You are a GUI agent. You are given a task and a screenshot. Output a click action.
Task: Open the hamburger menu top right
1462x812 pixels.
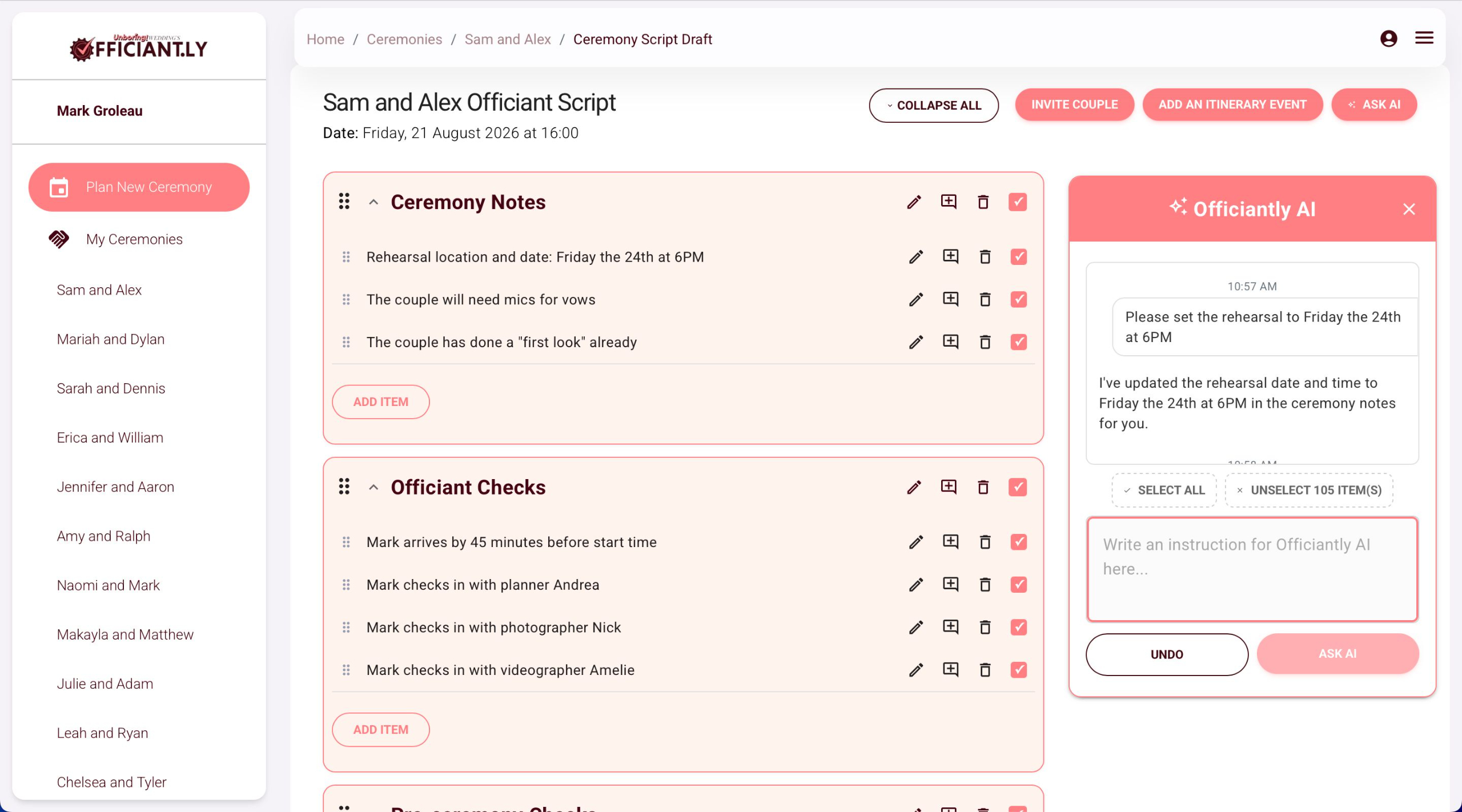click(x=1424, y=38)
